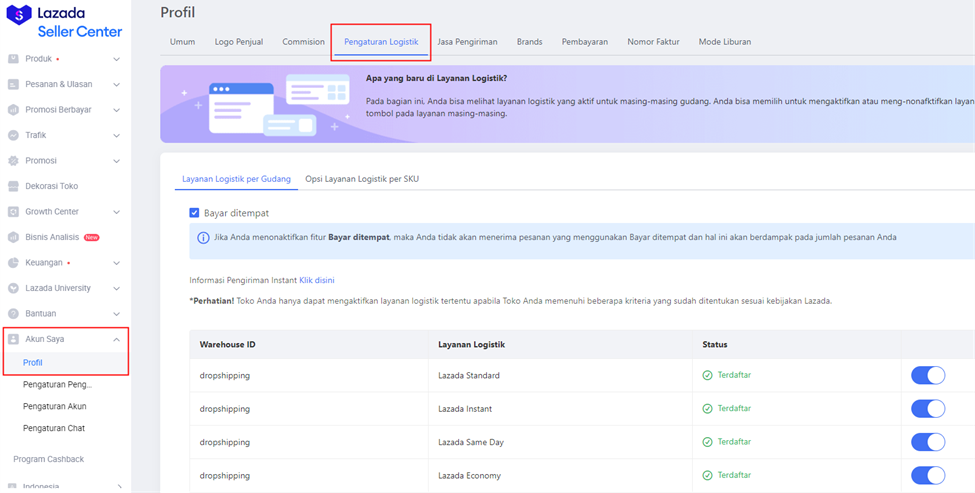Select Layanan Logistik per Gudang sub-tab

coord(236,179)
